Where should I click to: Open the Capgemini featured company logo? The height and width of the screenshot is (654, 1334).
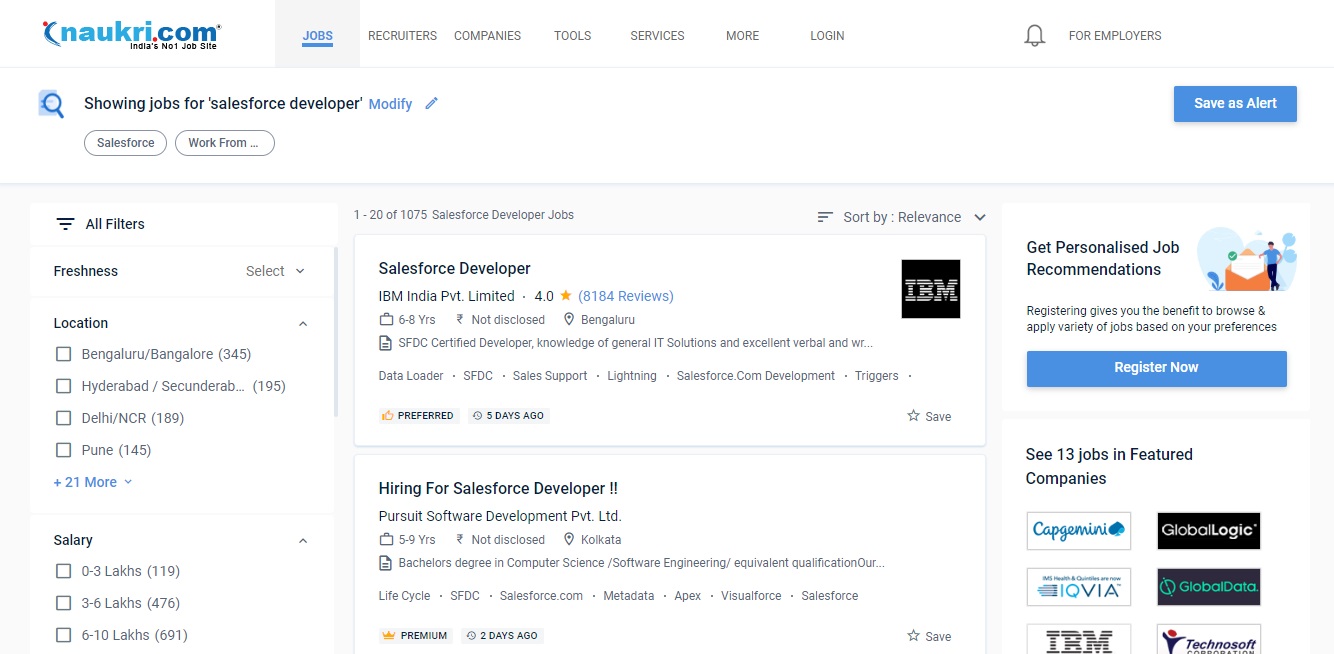click(x=1078, y=530)
